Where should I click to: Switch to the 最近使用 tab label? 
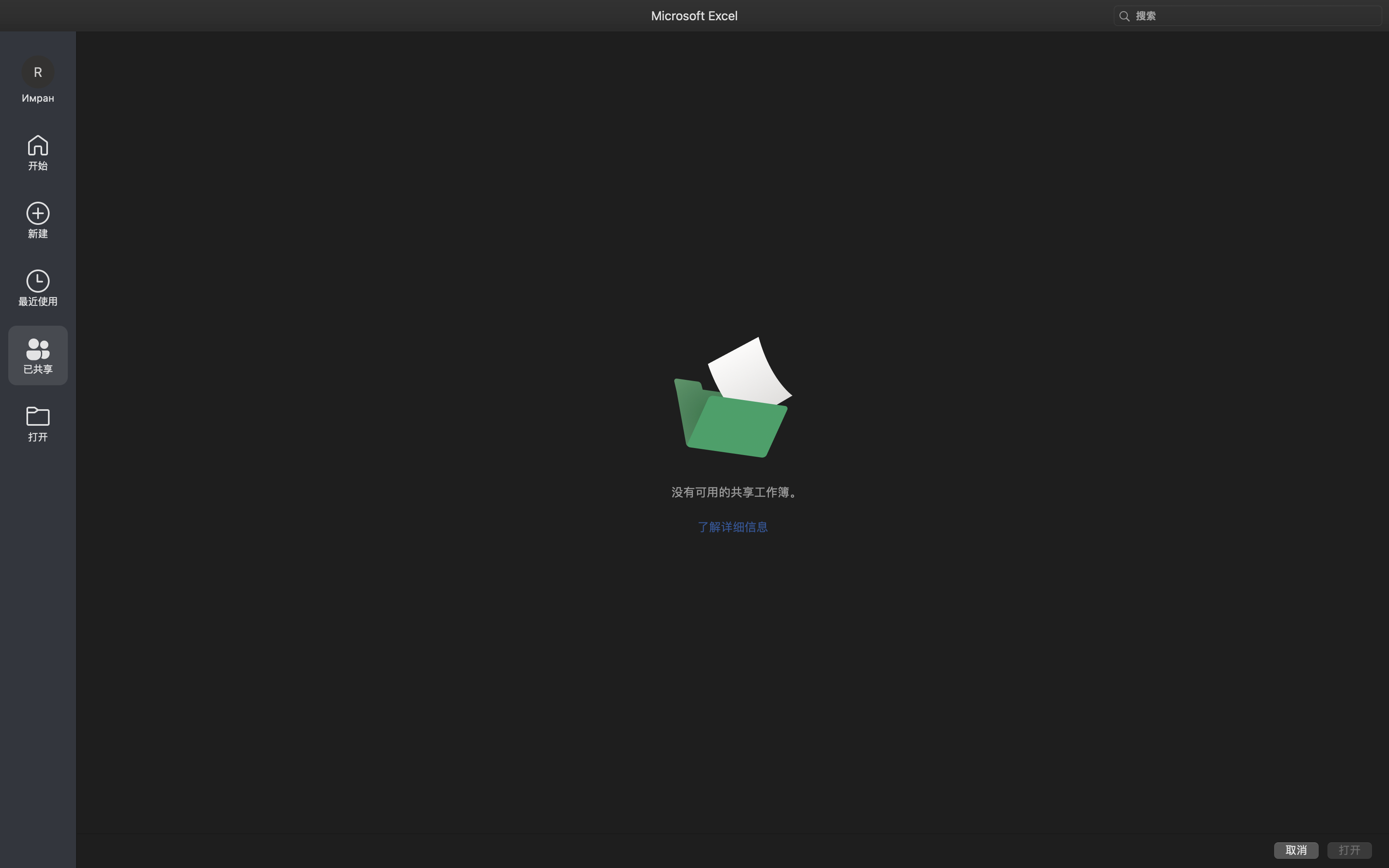pyautogui.click(x=38, y=301)
